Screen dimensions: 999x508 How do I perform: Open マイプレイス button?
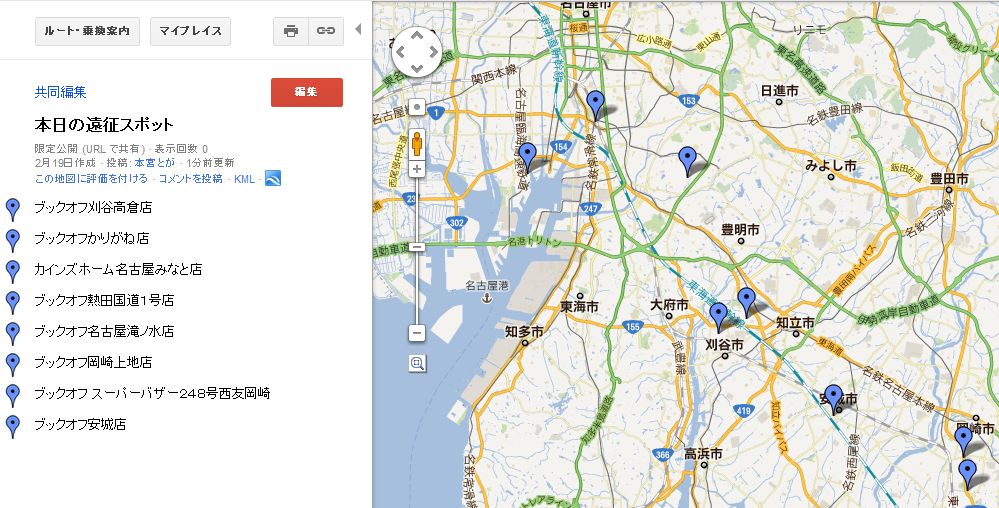pyautogui.click(x=190, y=31)
